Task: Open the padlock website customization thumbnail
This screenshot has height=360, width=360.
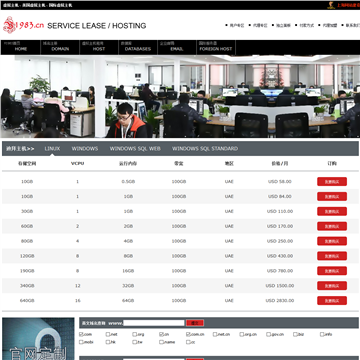Action: 38,339
